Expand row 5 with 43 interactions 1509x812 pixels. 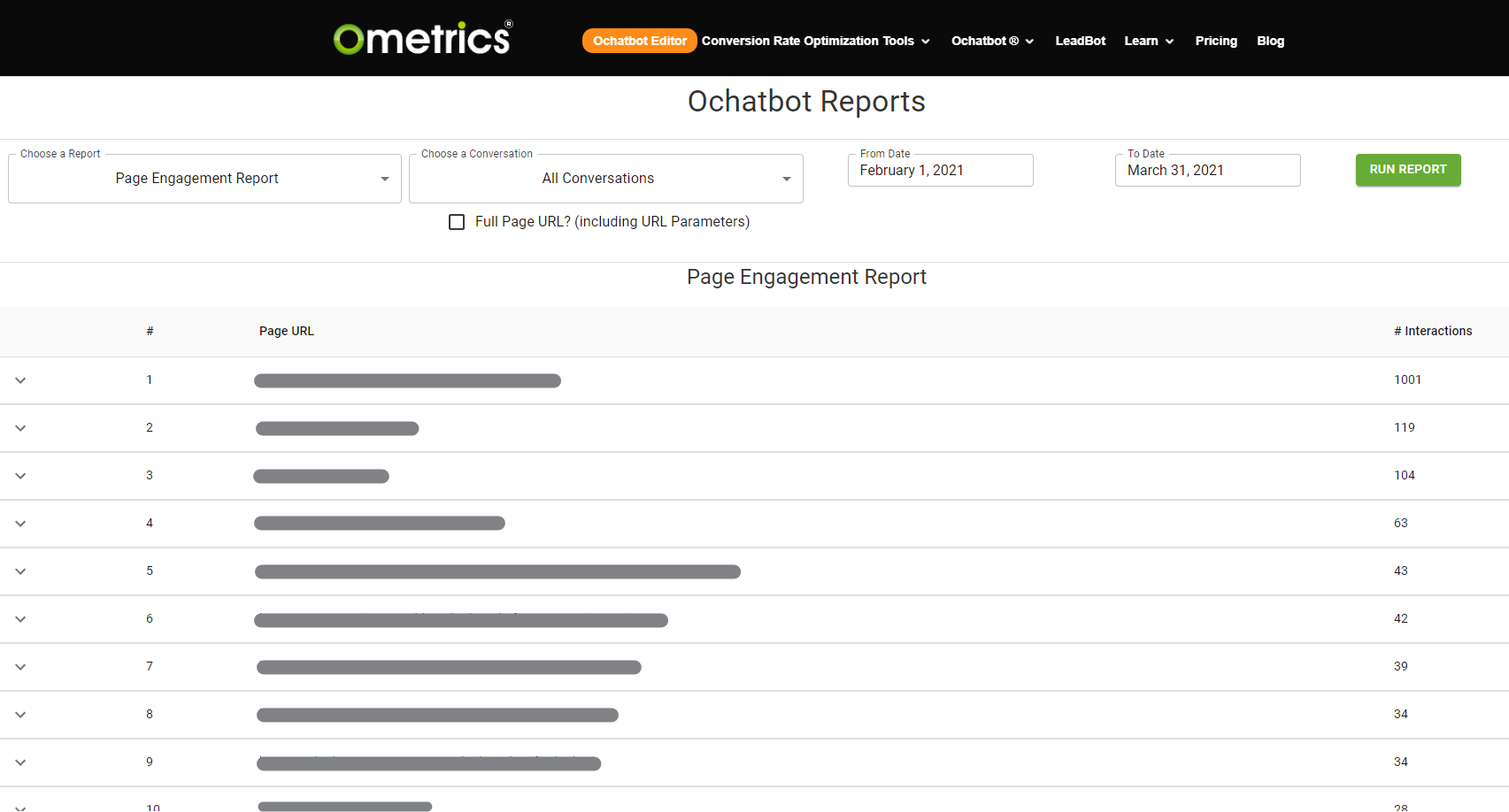coord(20,571)
